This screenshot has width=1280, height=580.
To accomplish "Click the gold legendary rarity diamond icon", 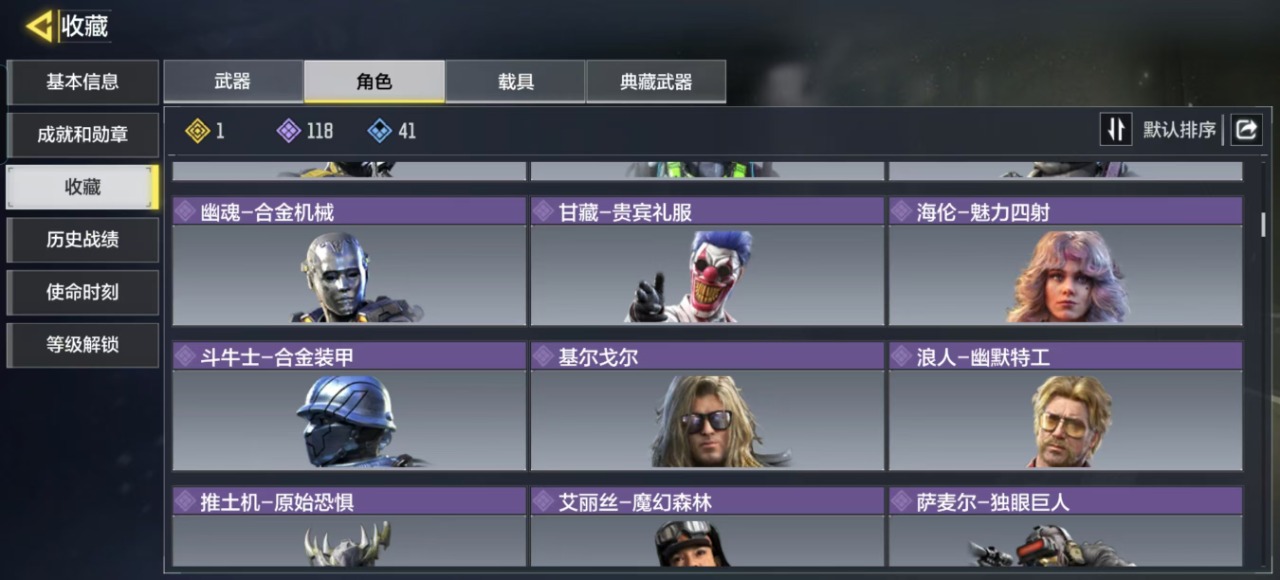I will [198, 131].
